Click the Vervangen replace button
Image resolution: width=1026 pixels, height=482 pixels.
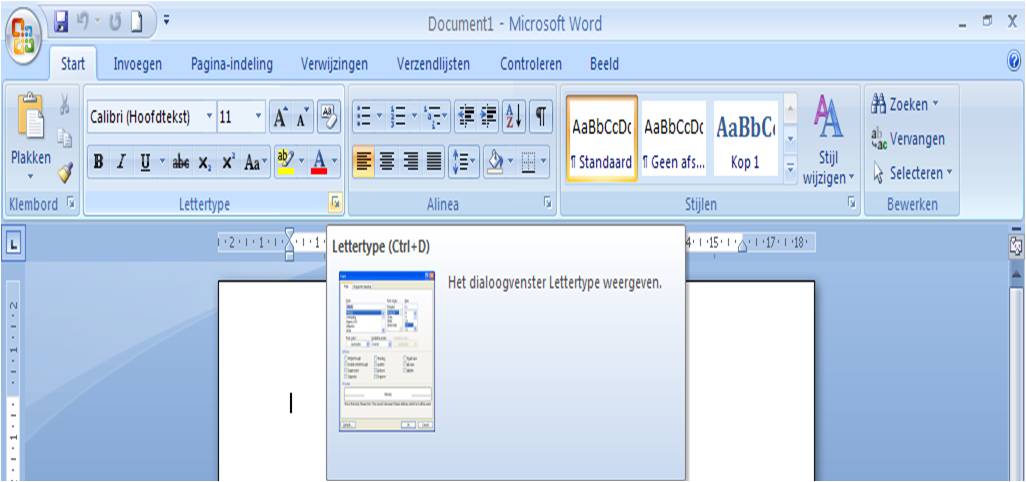point(908,139)
